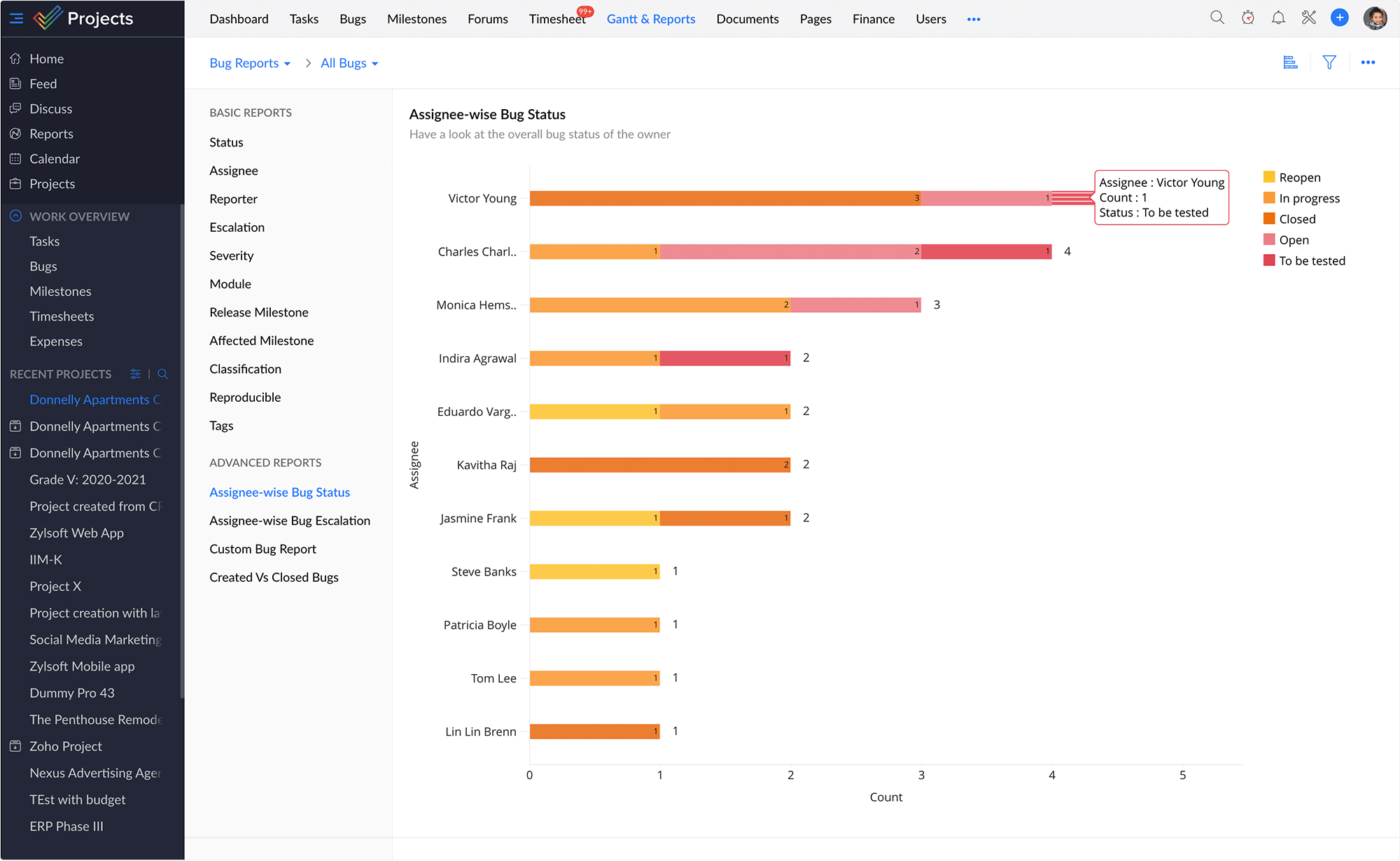Open the search magnifier in top bar
Screen dimensions: 1400x861
(x=1217, y=18)
